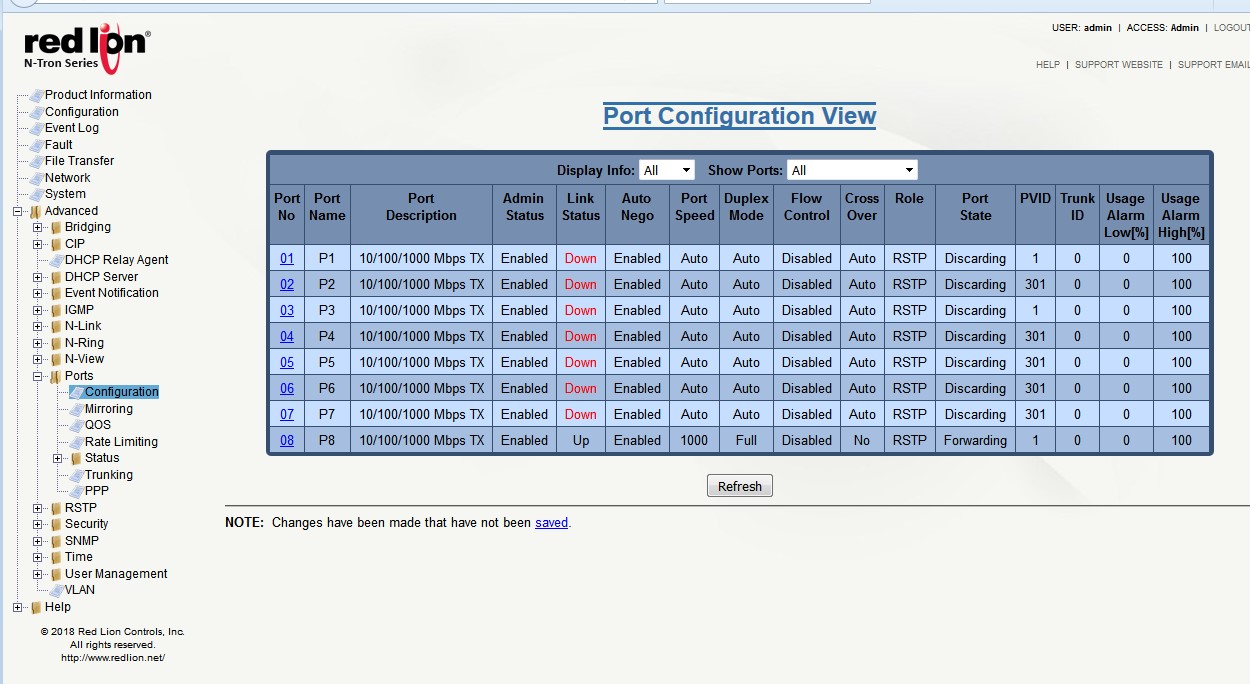Expand the Status tree node

58,458
